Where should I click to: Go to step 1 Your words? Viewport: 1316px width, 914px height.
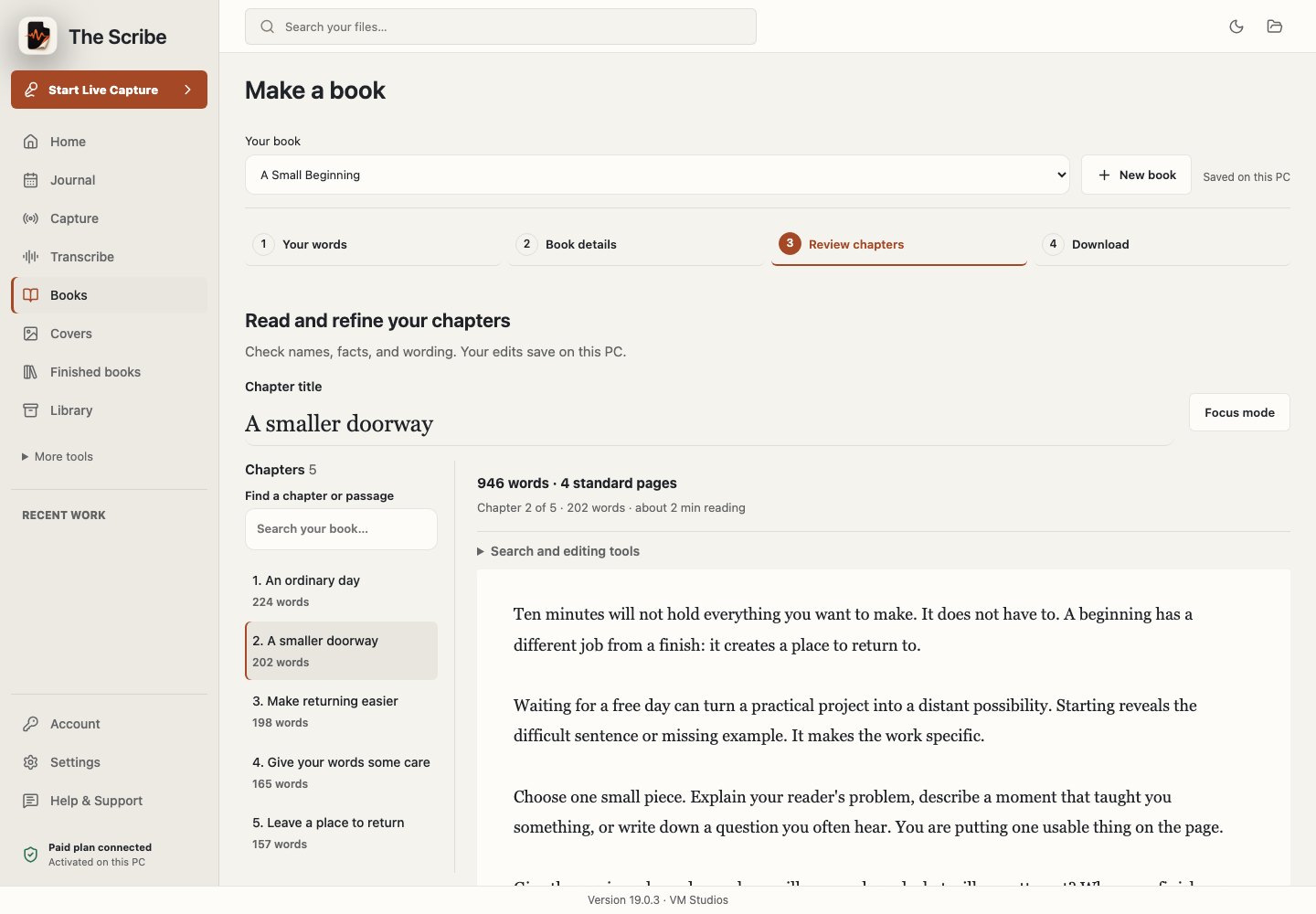(x=373, y=244)
